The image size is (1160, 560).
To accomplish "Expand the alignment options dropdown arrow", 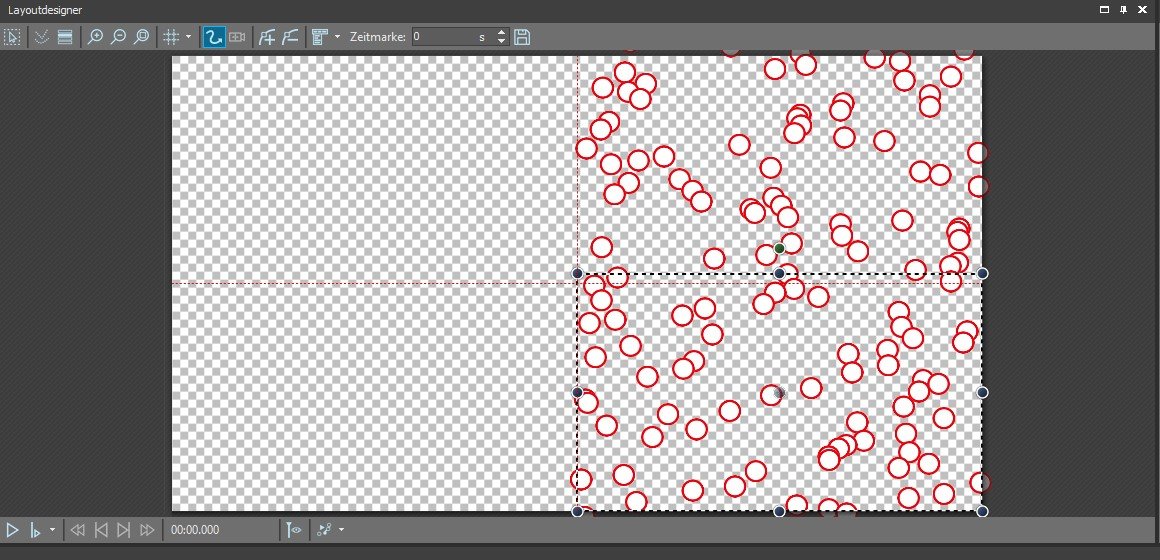I will [x=337, y=37].
